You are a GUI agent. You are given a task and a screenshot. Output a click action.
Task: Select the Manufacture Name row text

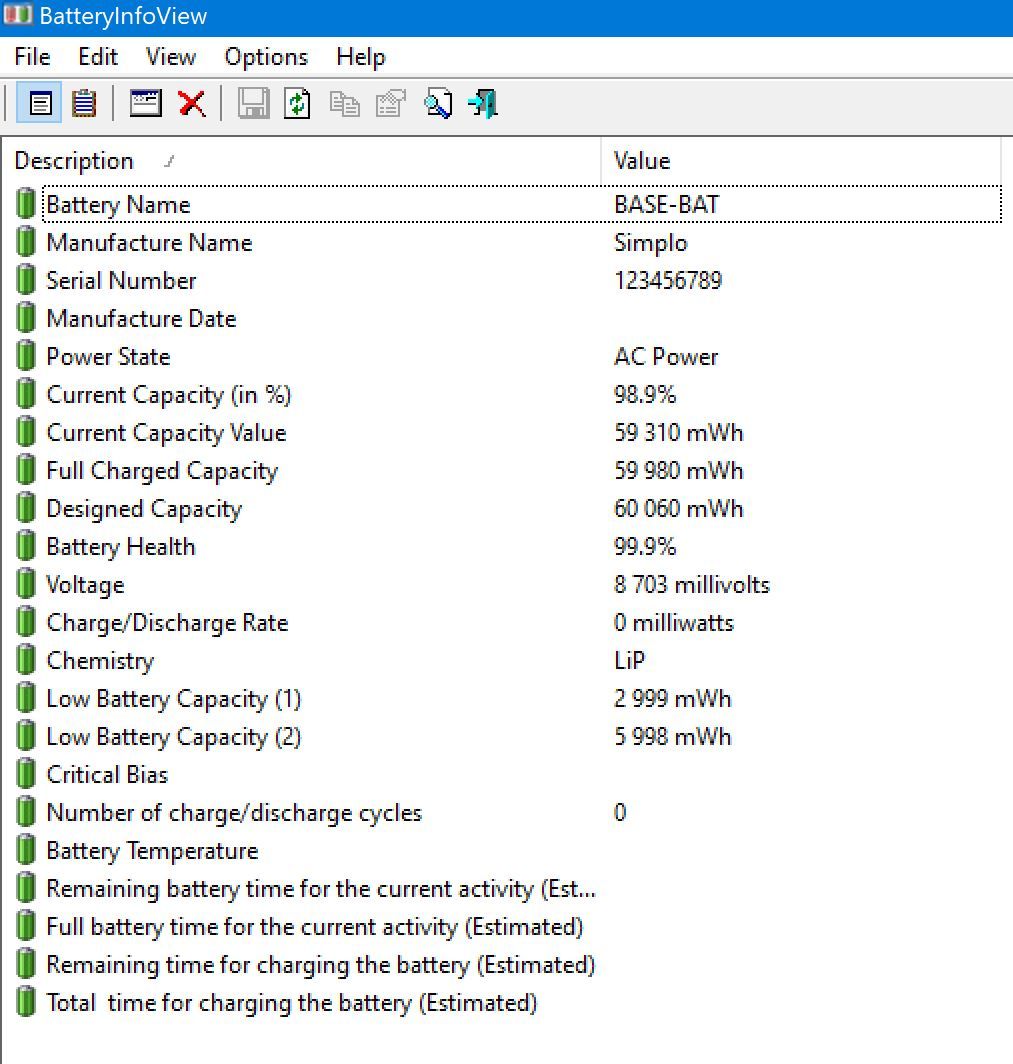(149, 242)
